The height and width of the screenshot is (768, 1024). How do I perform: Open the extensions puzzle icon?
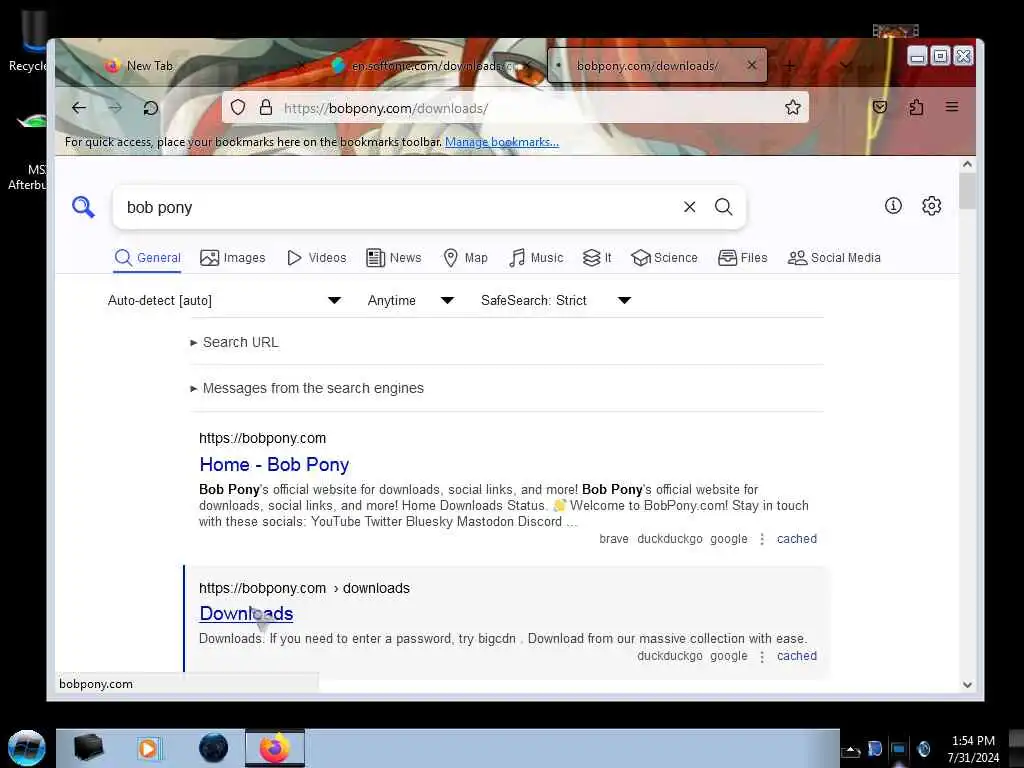916,106
